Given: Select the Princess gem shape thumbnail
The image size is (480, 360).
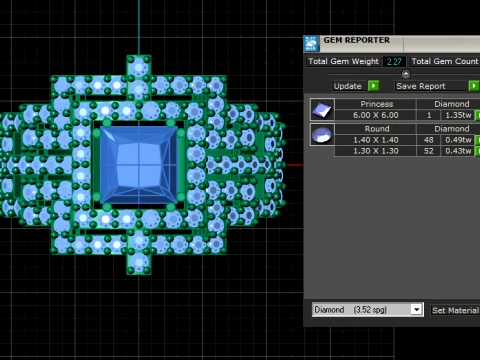Looking at the screenshot, I should click(x=322, y=109).
